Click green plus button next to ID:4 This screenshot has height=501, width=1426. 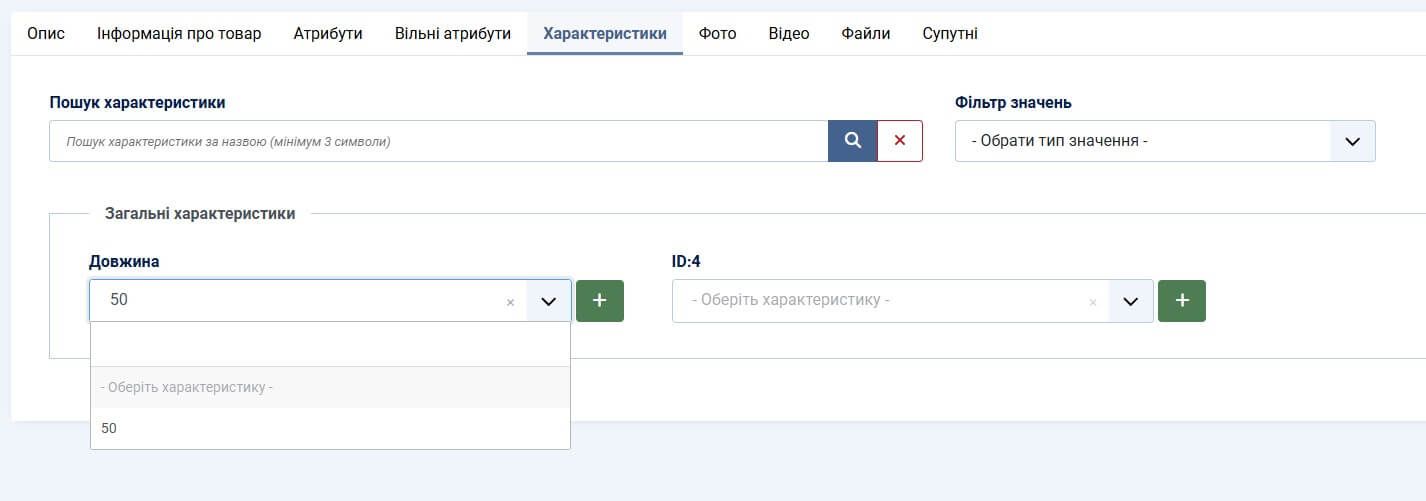pos(1181,301)
